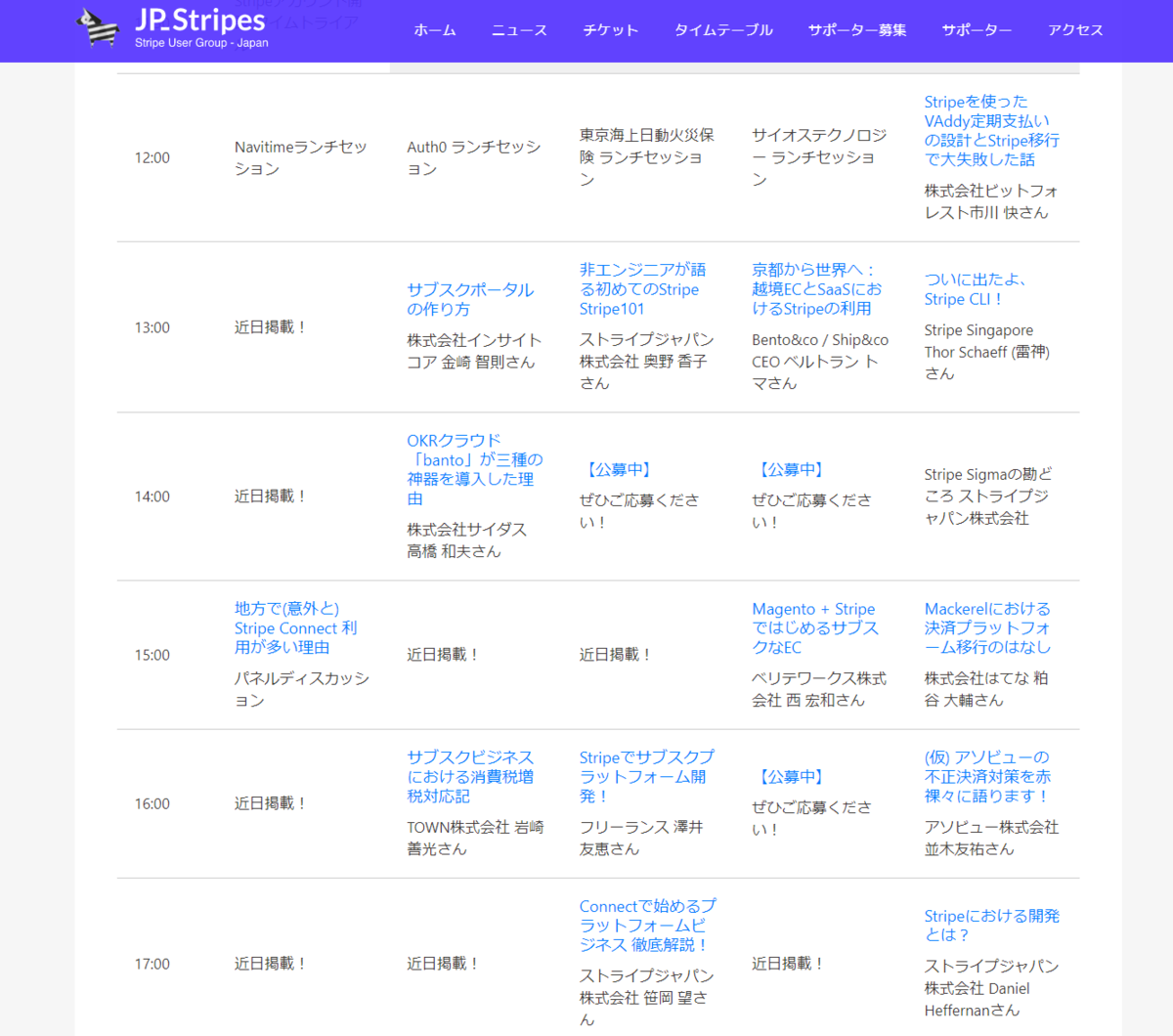The image size is (1173, 1036).
Task: Click the 【公募中】 link in the 16:00 row
Action: (789, 777)
